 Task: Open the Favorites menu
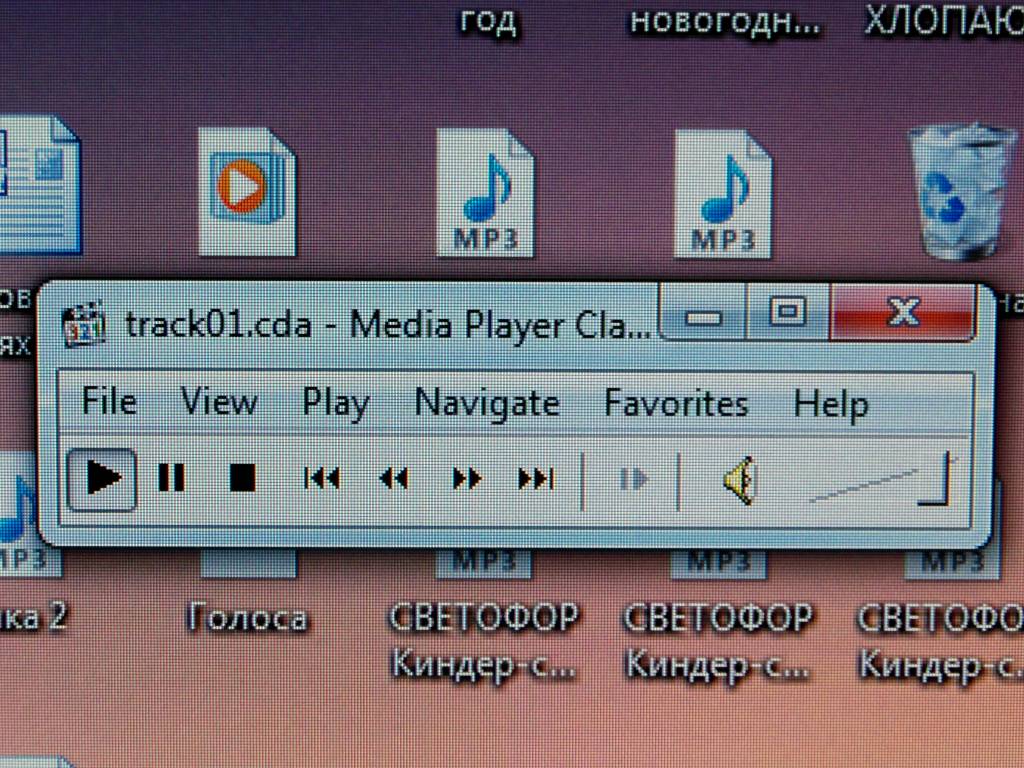tap(676, 403)
